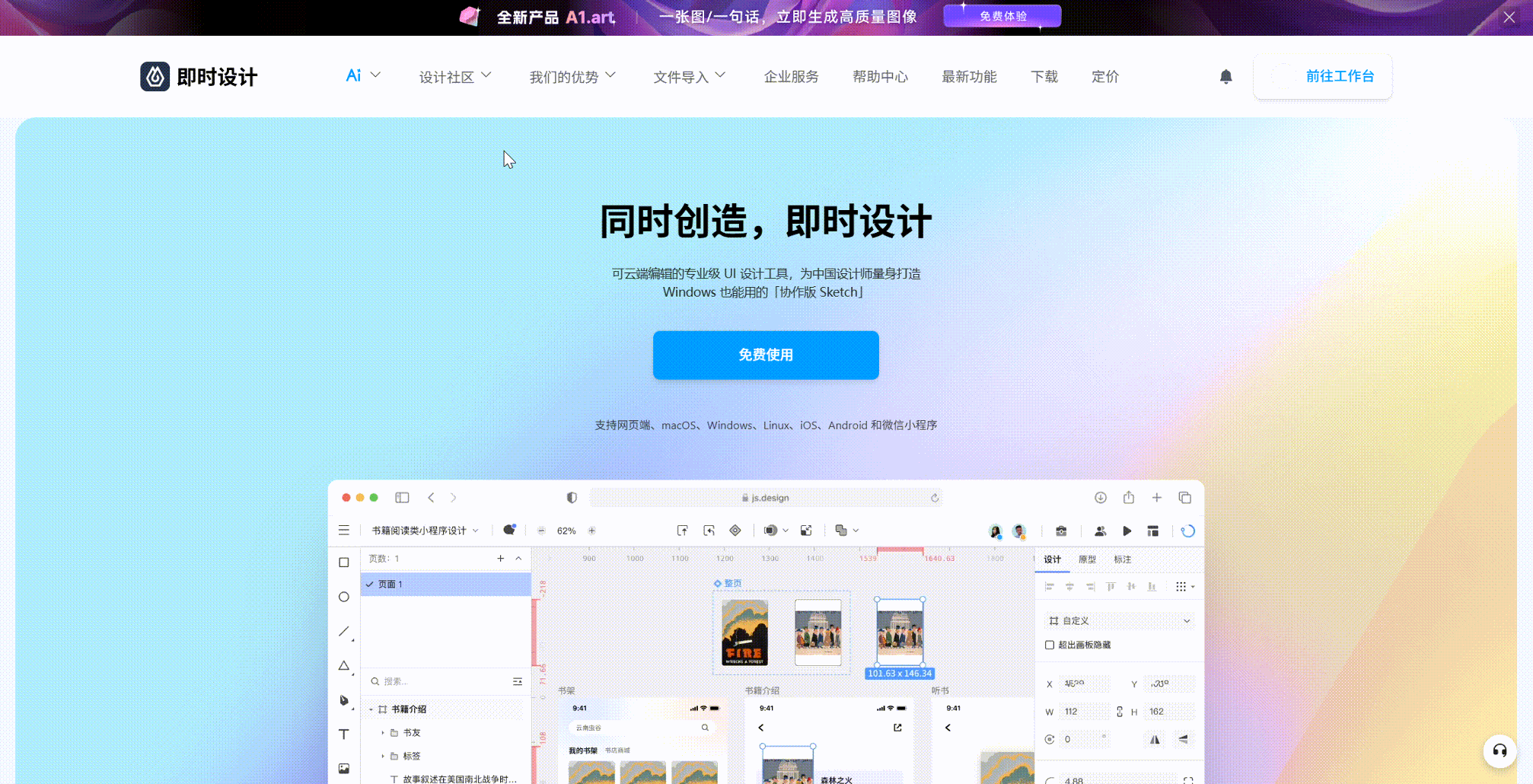Open the 定价 nav item
The height and width of the screenshot is (784, 1533).
click(x=1105, y=77)
